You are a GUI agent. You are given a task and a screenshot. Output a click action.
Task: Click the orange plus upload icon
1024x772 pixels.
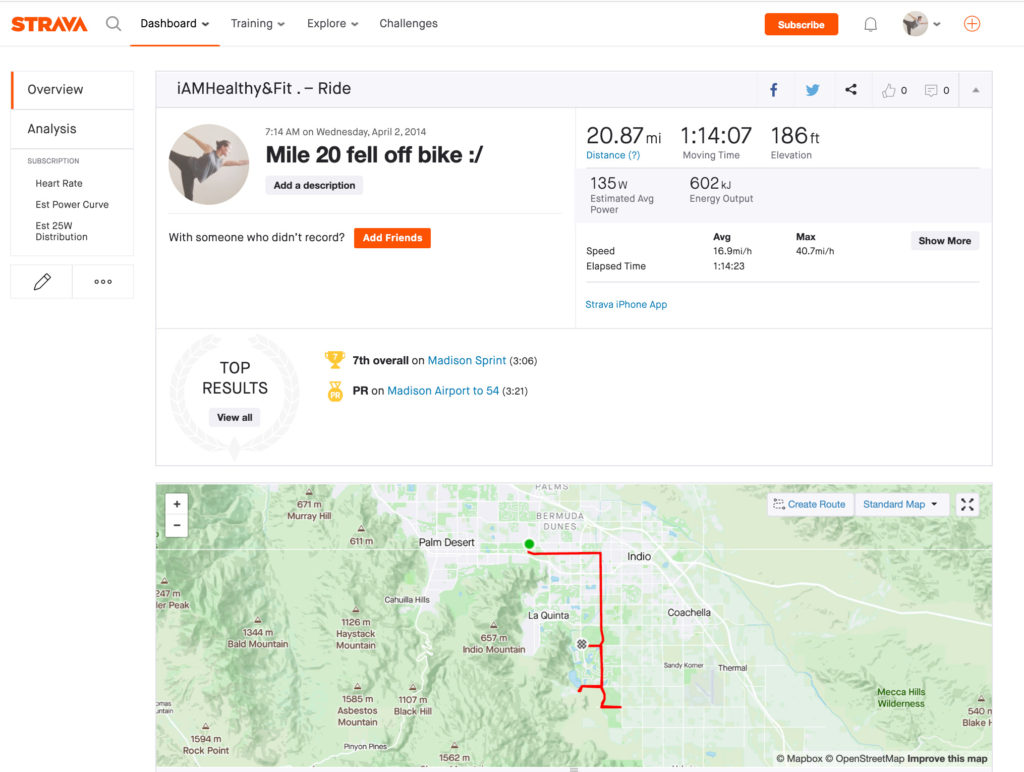pyautogui.click(x=971, y=24)
